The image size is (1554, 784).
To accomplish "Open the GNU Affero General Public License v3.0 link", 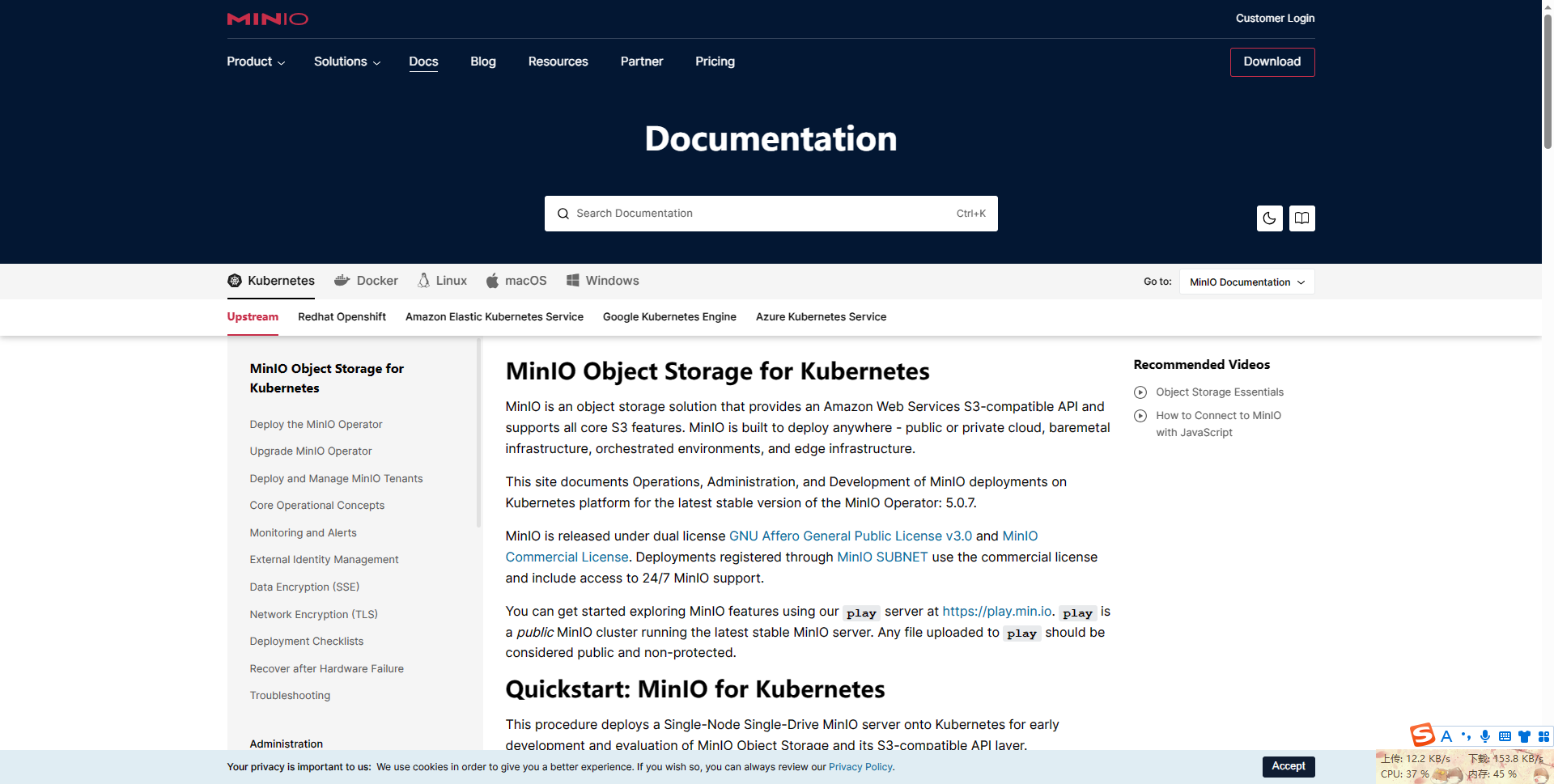I will coord(851,536).
